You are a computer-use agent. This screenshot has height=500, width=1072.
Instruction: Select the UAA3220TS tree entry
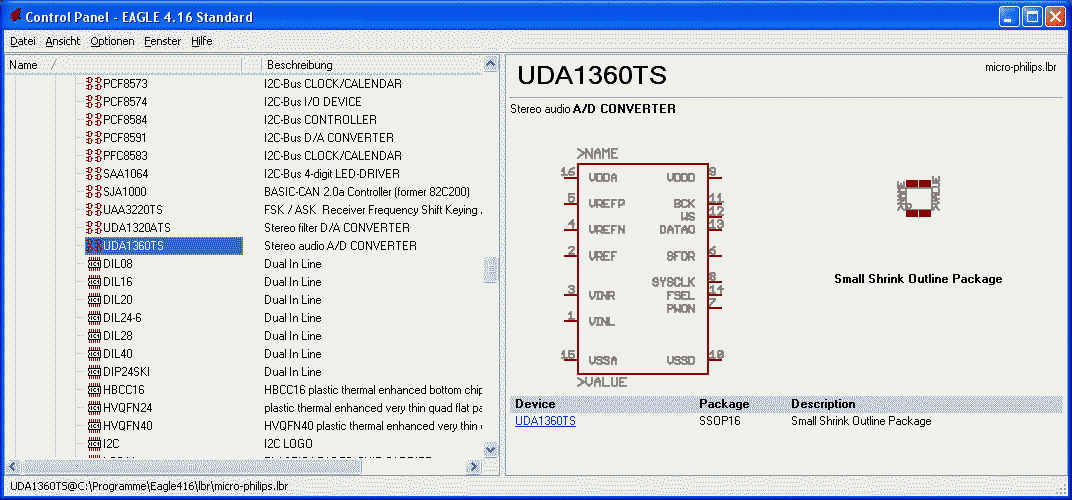pos(133,209)
